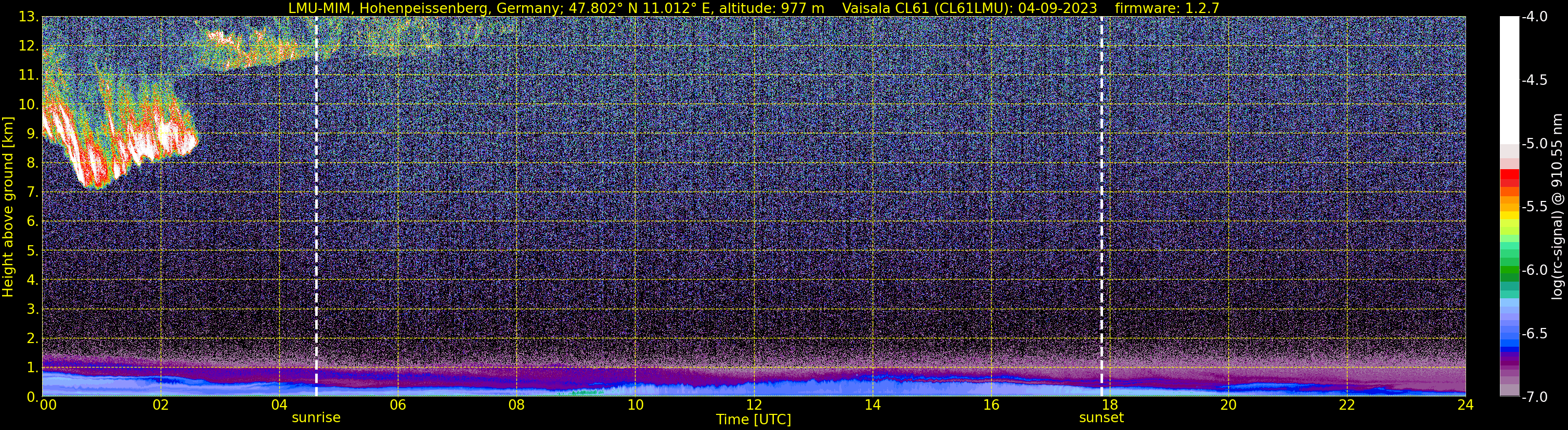The height and width of the screenshot is (430, 1568).
Task: Click the yellow band near -5.5 on the colorbar
Action: (1510, 215)
